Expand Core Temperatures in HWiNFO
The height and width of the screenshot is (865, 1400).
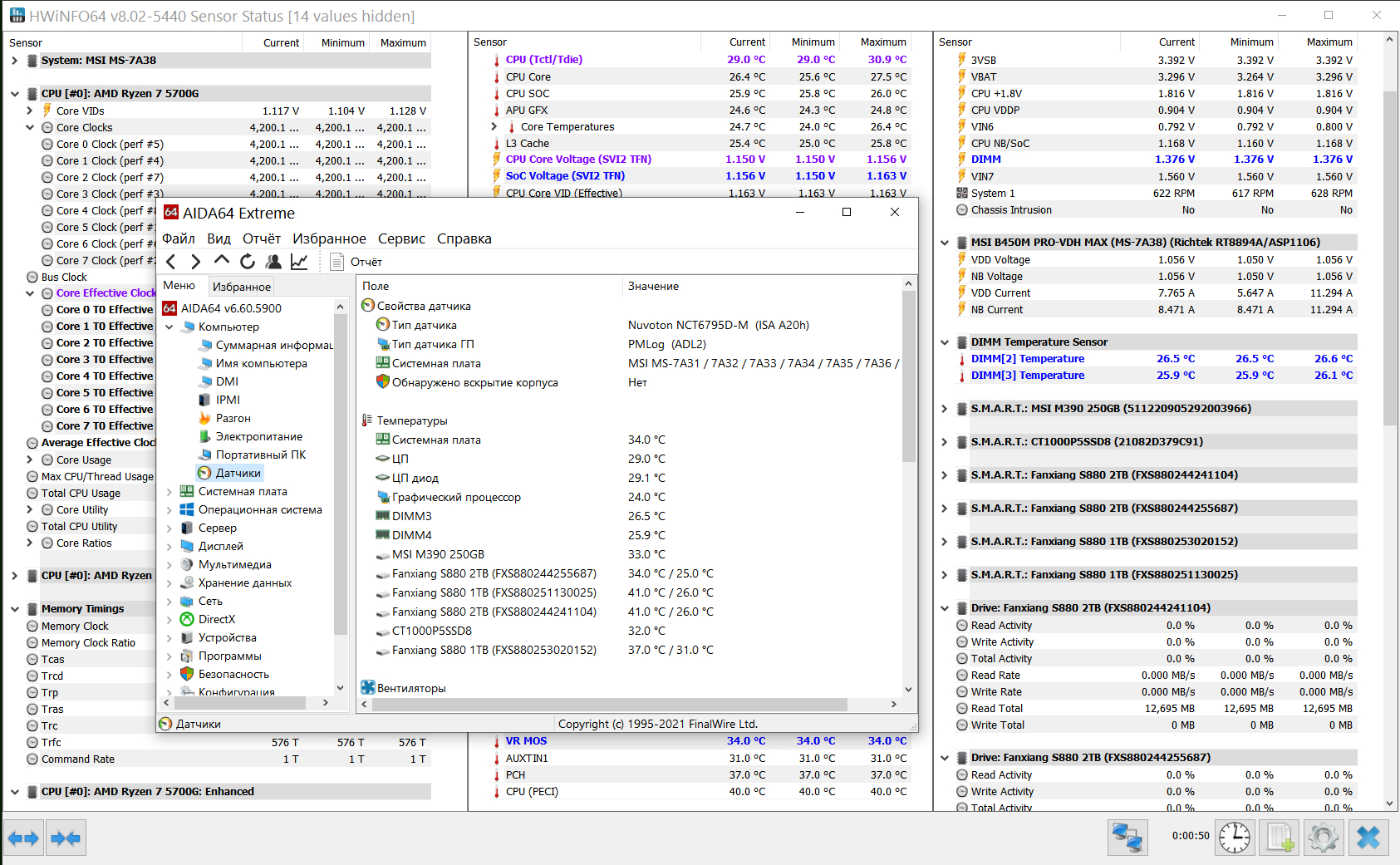click(x=494, y=126)
